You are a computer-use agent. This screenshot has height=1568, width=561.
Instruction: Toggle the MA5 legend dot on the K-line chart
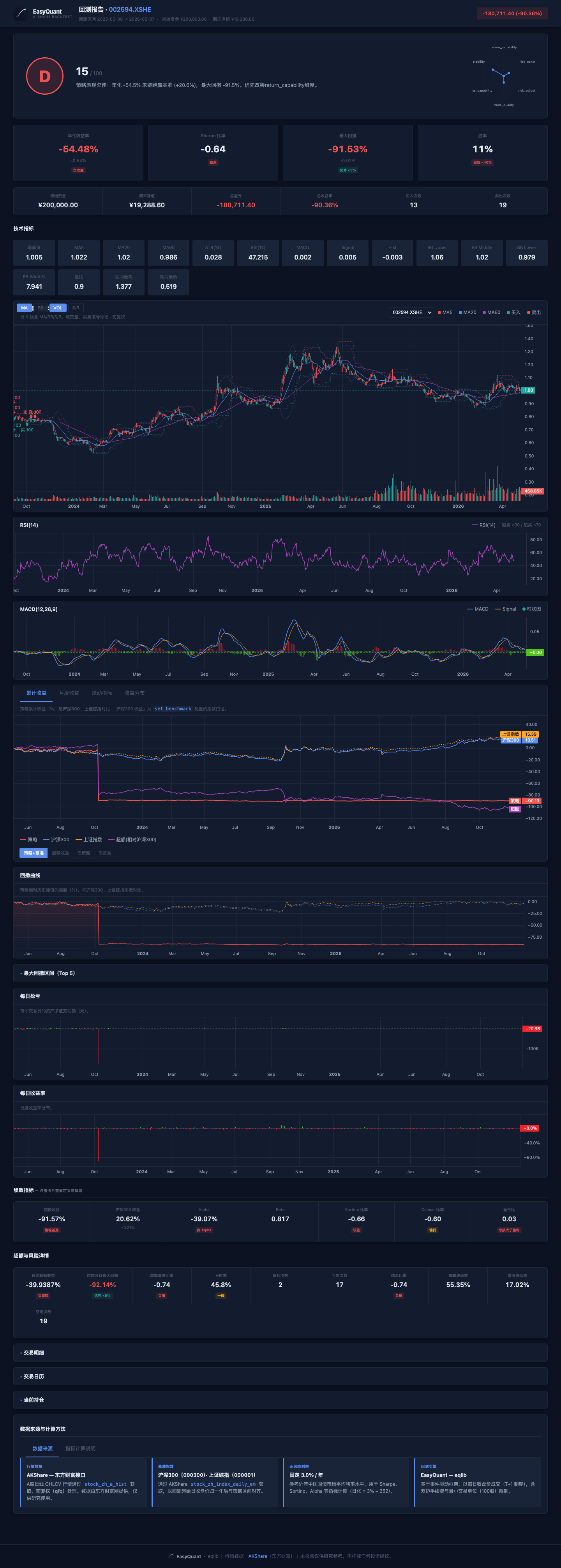[445, 312]
